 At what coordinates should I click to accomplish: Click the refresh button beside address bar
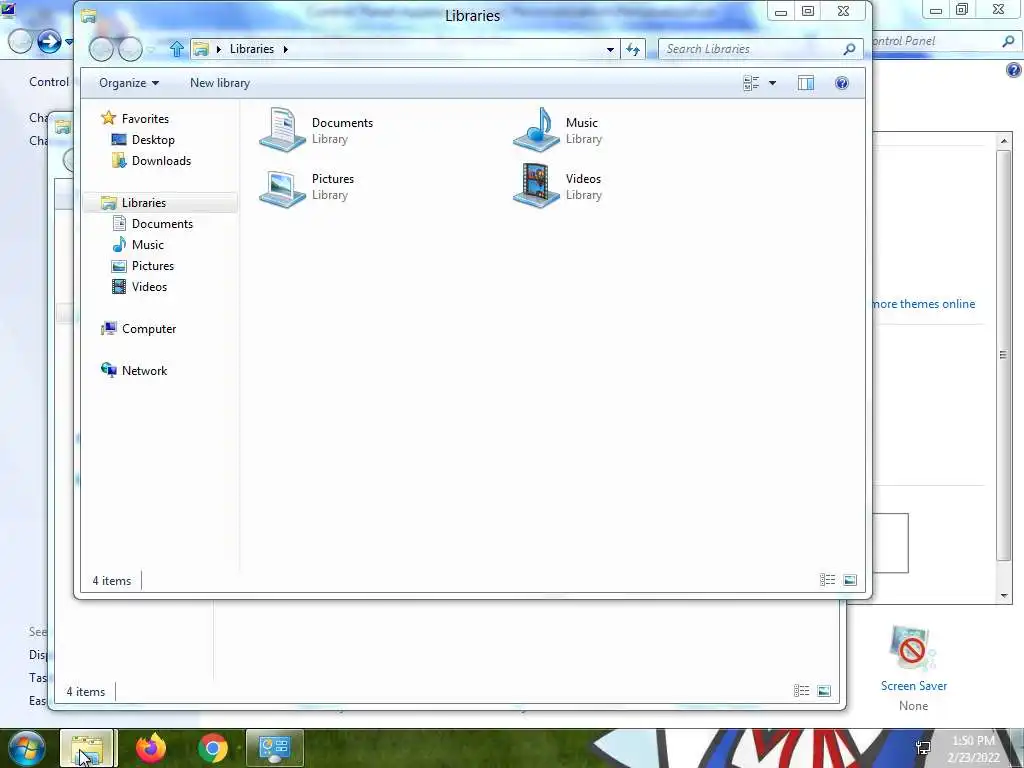pos(633,49)
